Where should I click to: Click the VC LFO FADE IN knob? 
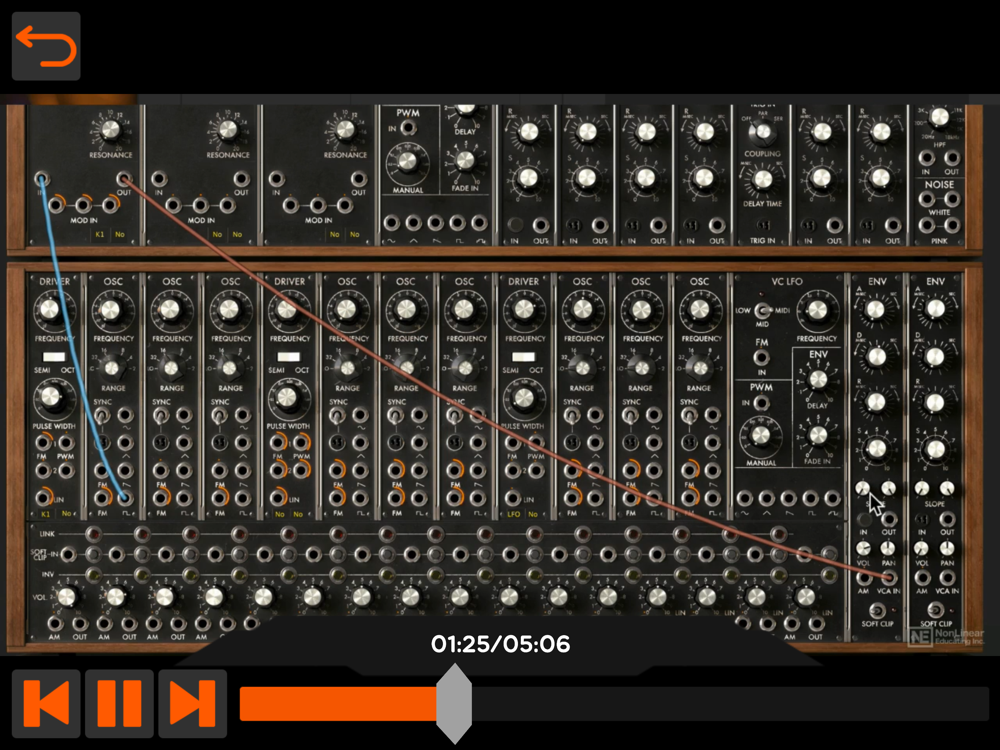point(818,436)
